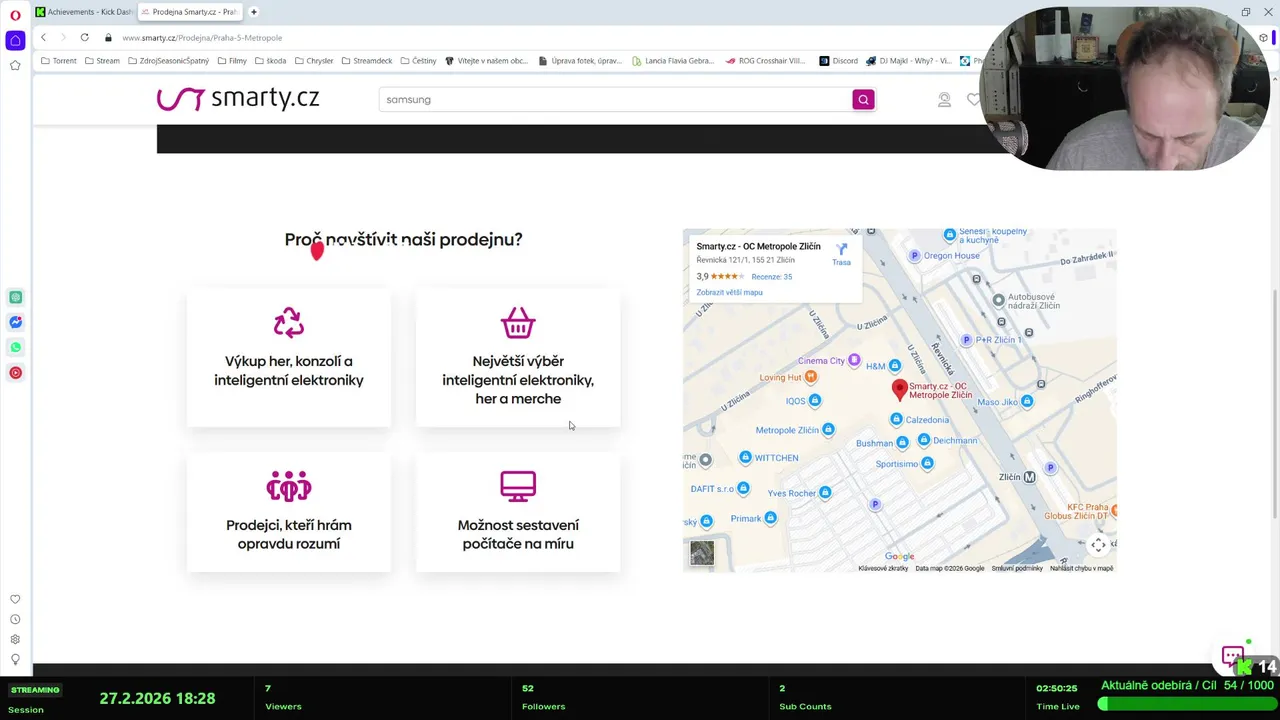1280x720 pixels.
Task: Open a new browser tab
Action: 254,12
